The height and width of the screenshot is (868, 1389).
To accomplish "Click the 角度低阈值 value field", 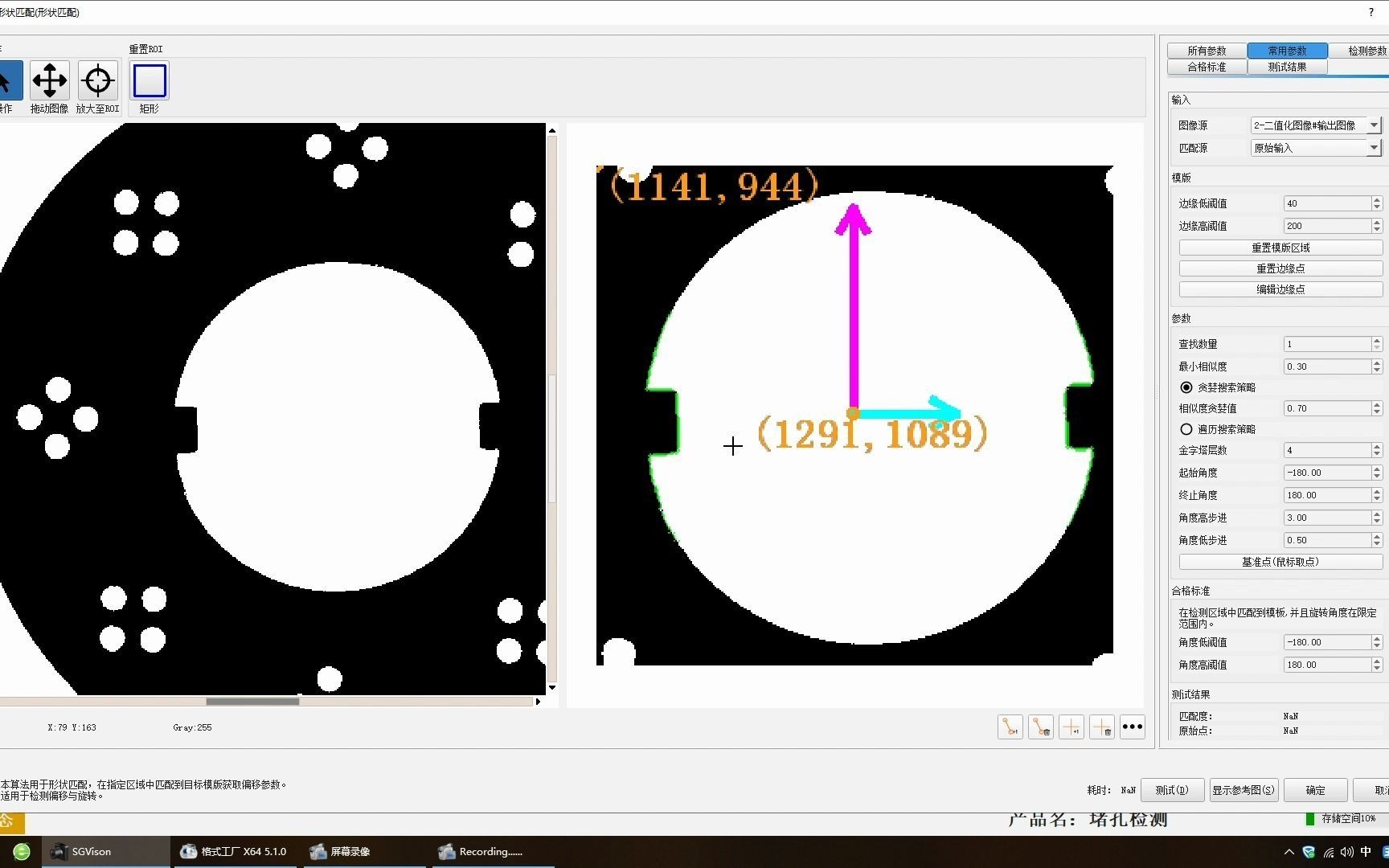I will (x=1326, y=642).
